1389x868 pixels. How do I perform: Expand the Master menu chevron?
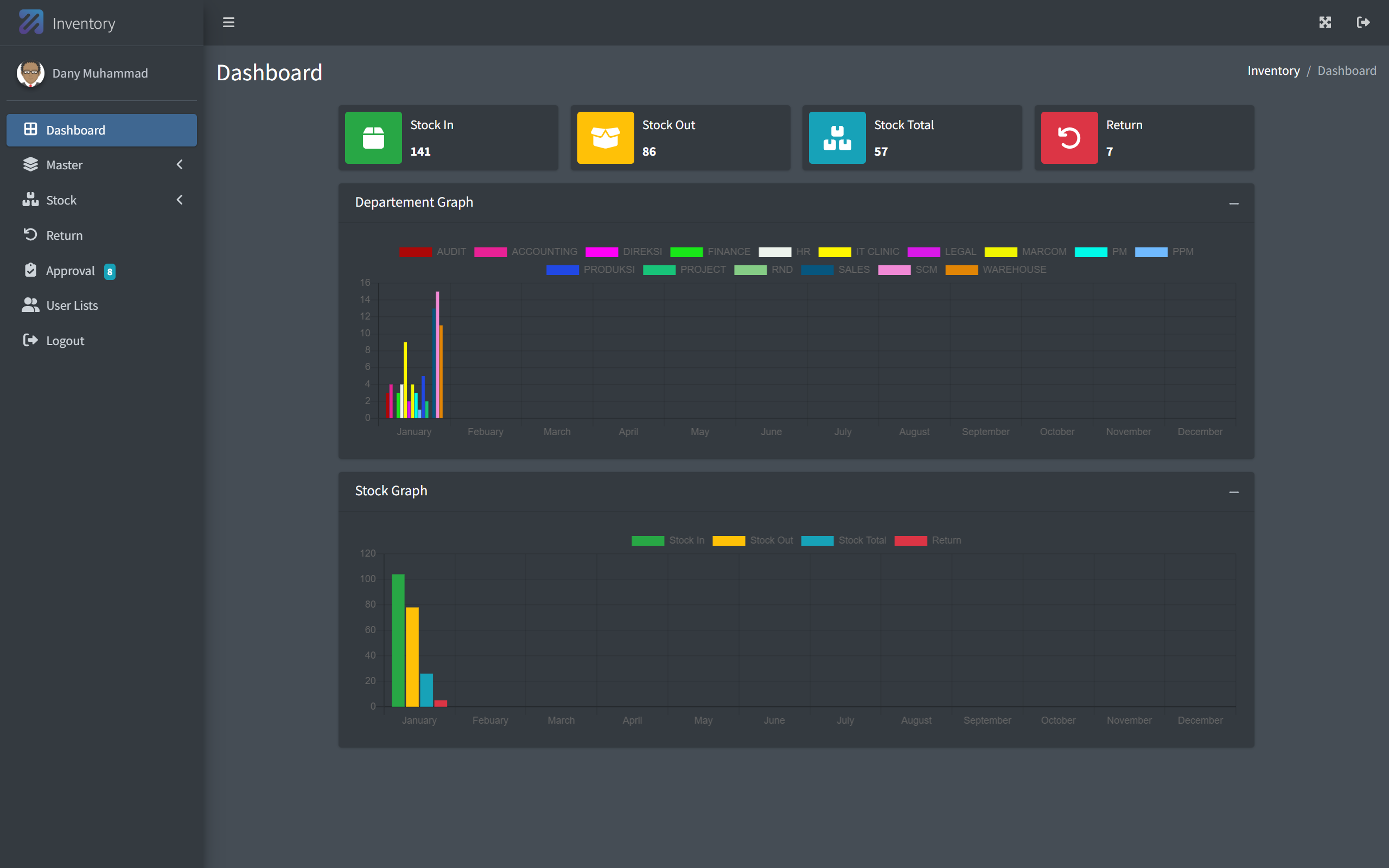pos(180,165)
